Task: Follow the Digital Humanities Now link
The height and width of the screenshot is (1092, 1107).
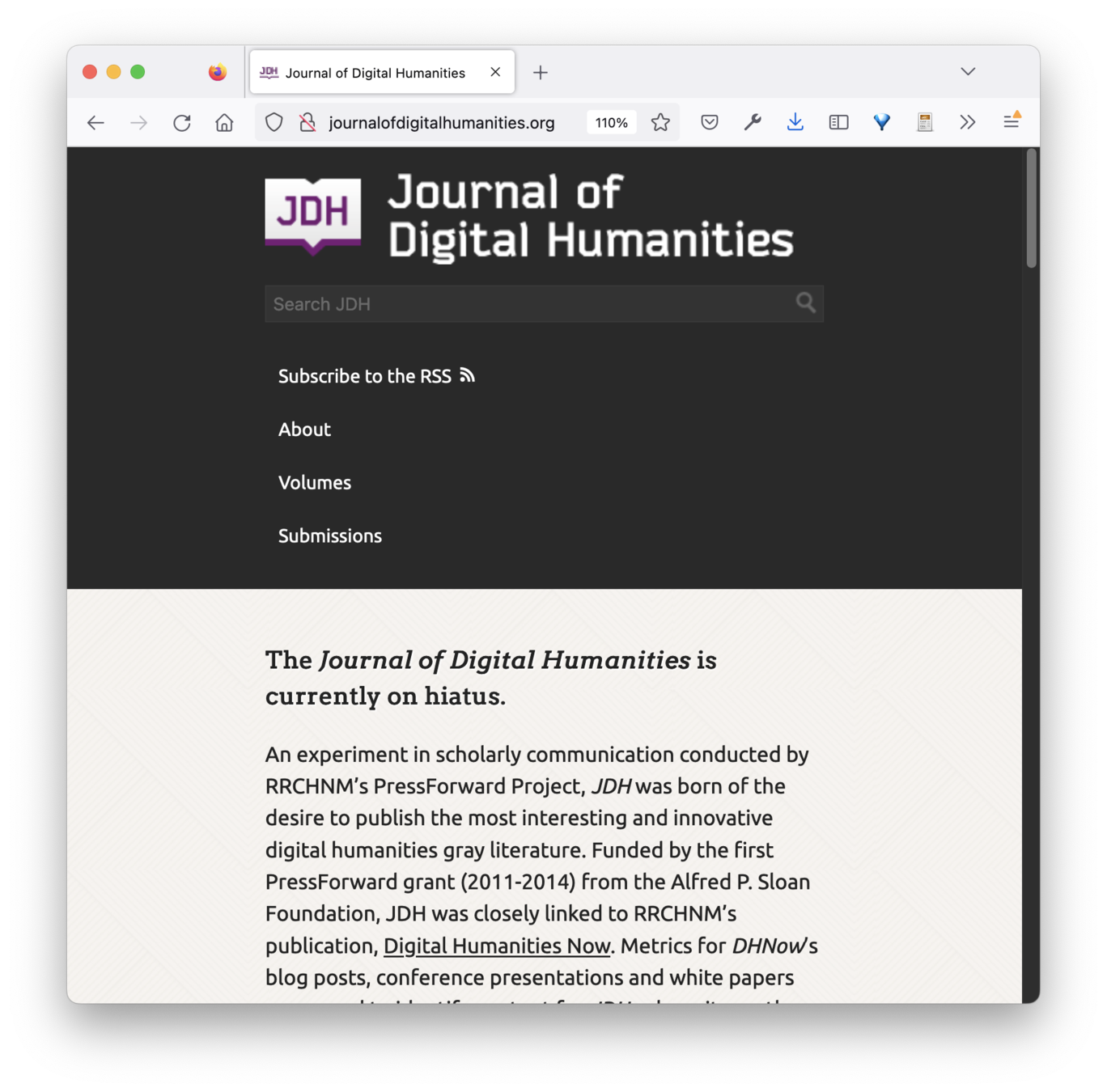Action: tap(497, 946)
